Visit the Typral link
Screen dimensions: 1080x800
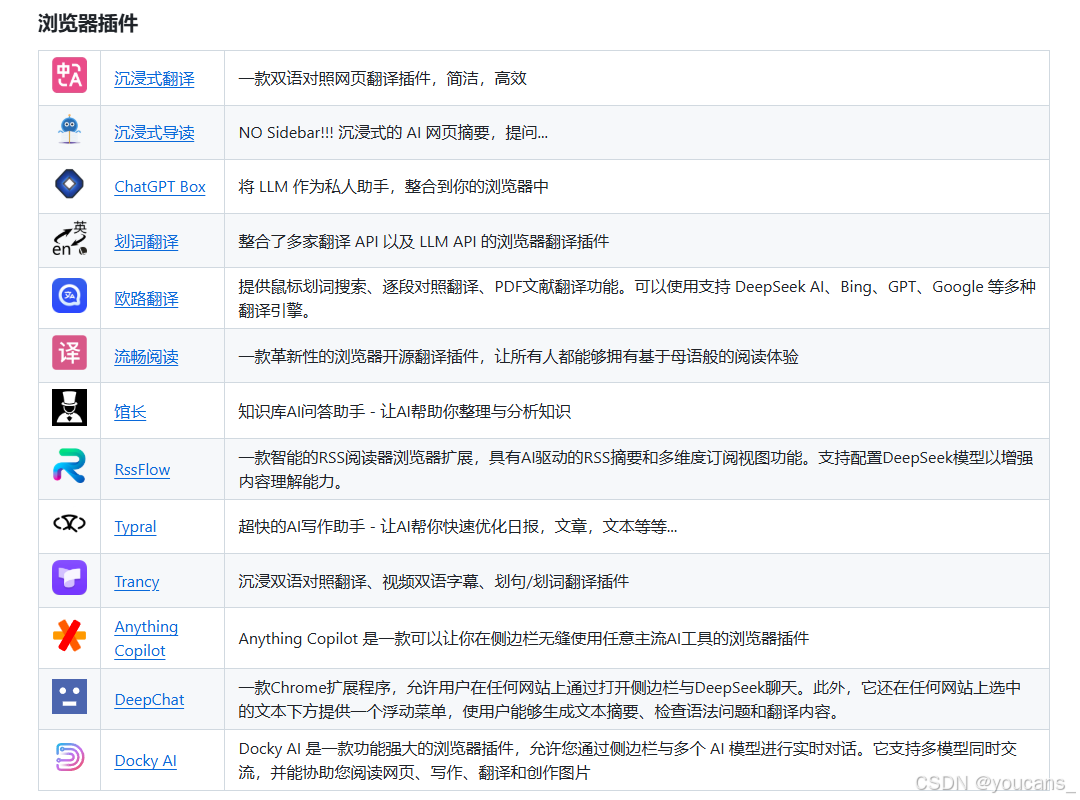click(x=135, y=527)
